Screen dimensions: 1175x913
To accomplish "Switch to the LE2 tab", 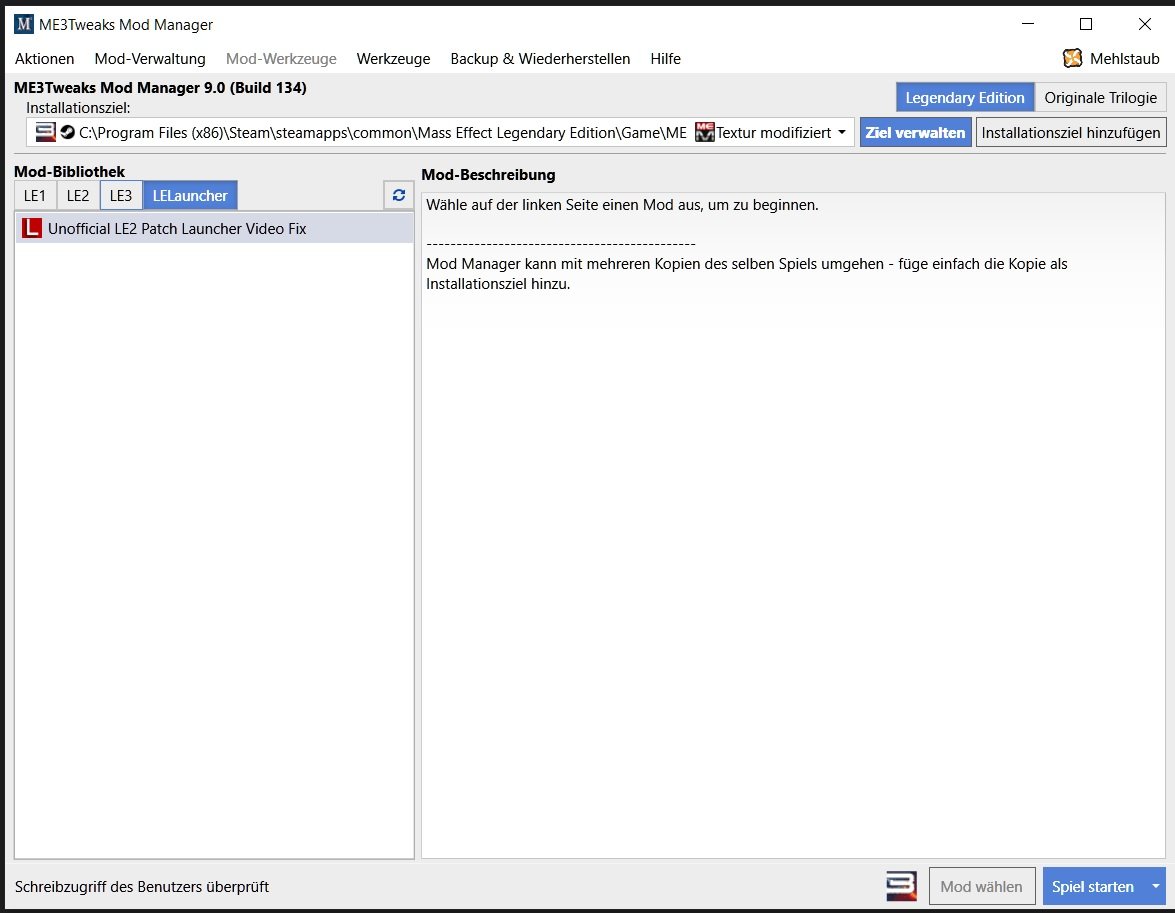I will (x=78, y=196).
